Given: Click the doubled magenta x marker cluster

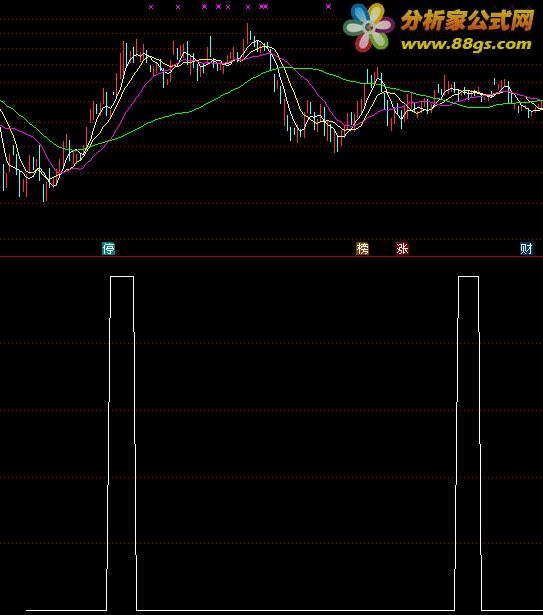Looking at the screenshot, I should pos(264,6).
